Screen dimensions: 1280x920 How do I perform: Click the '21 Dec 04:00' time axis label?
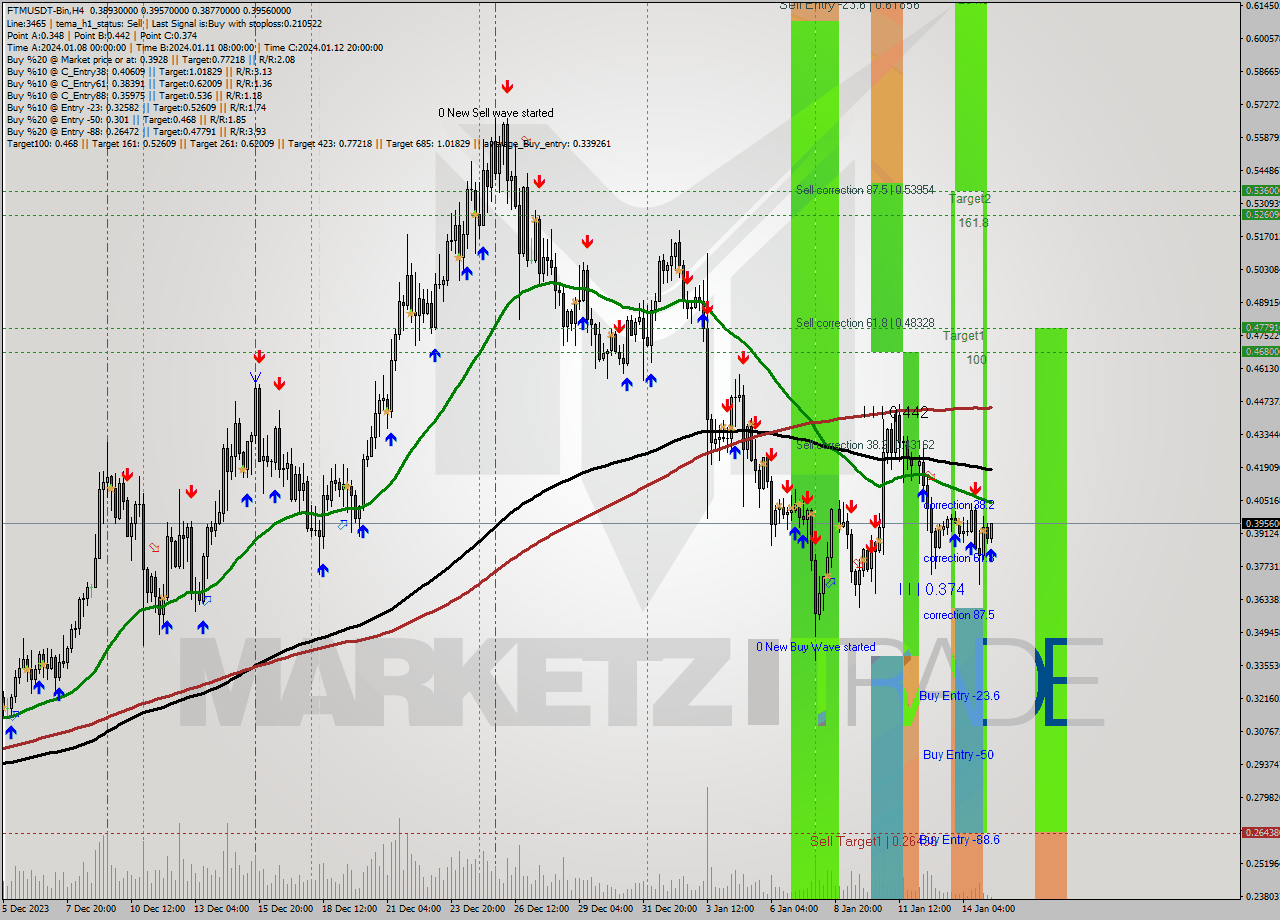point(413,909)
